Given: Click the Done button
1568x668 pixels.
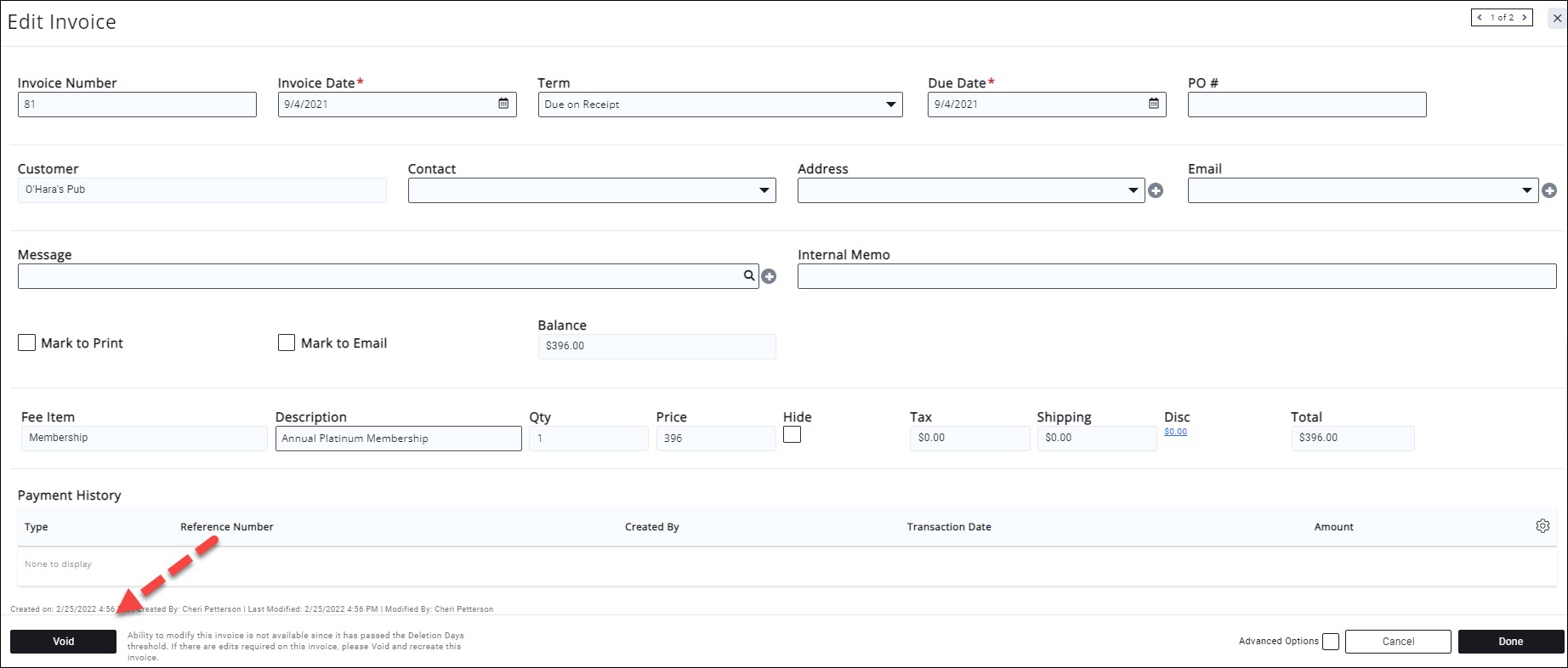Looking at the screenshot, I should tap(1510, 642).
